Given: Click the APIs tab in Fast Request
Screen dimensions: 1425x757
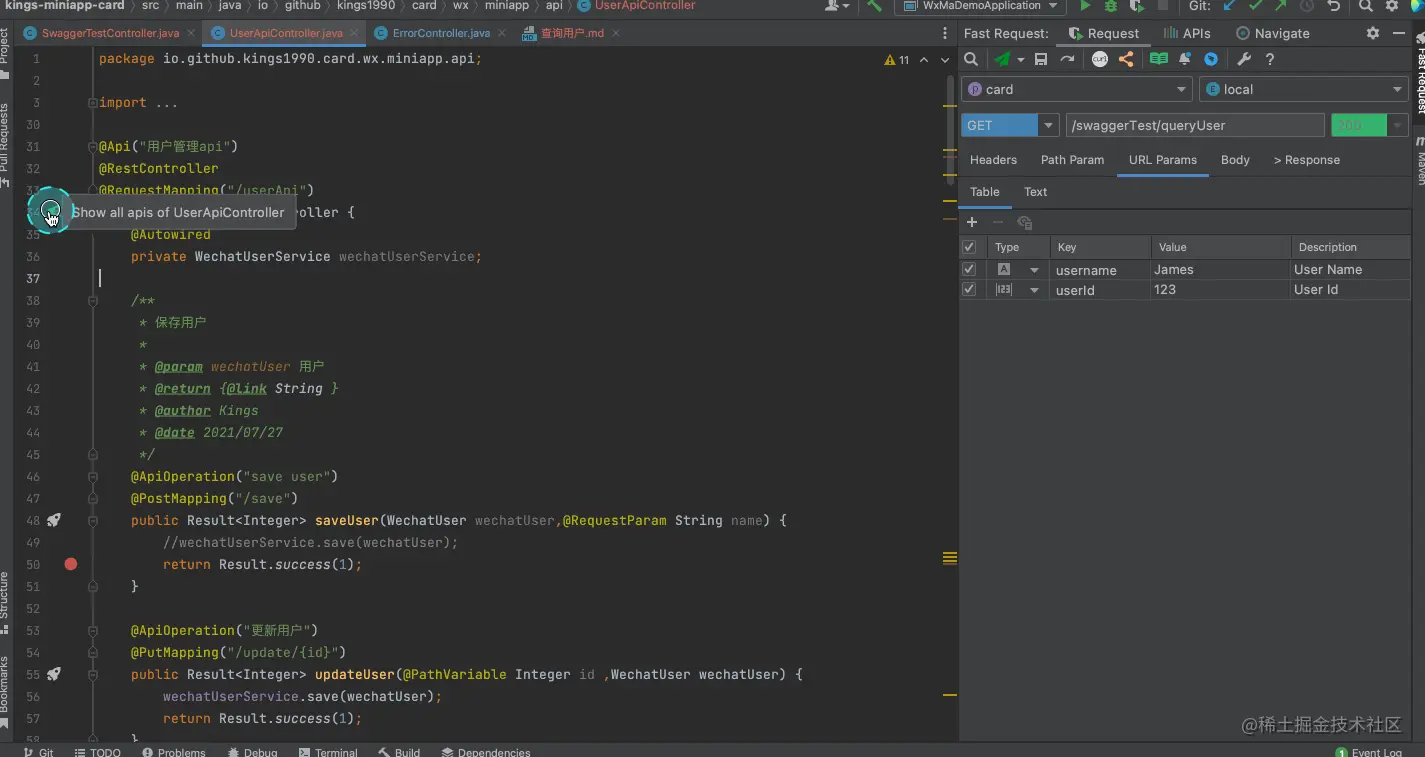Looking at the screenshot, I should click(1187, 33).
